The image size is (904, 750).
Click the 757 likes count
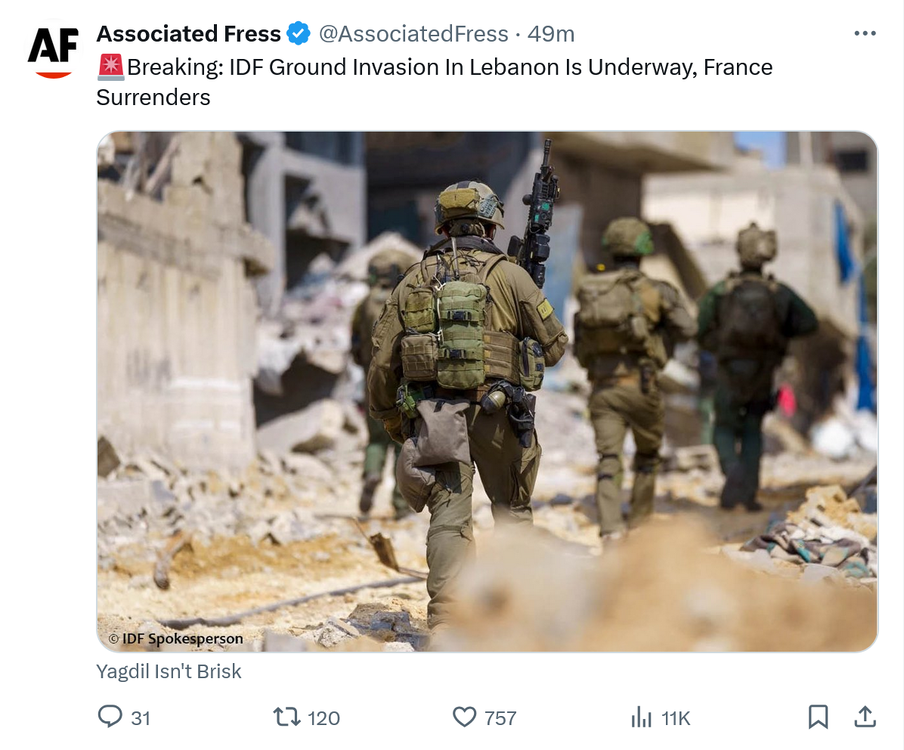point(500,718)
